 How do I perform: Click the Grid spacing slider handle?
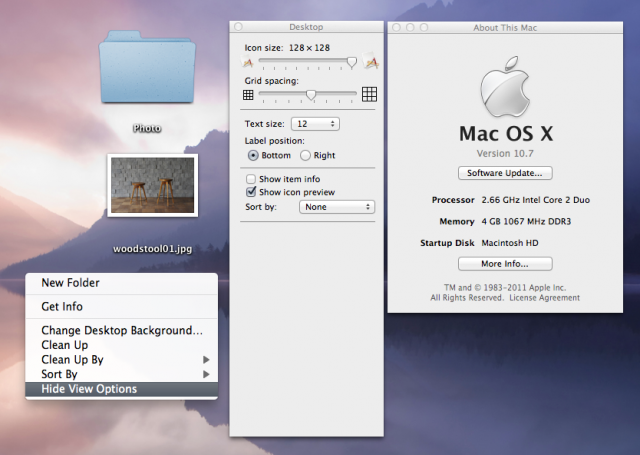pos(311,95)
